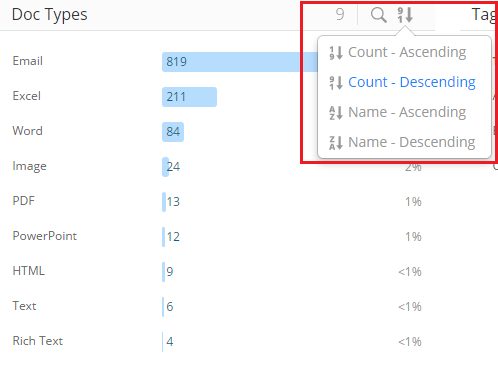Click the Count Ascending sort icon
498x371 pixels.
(x=336, y=53)
